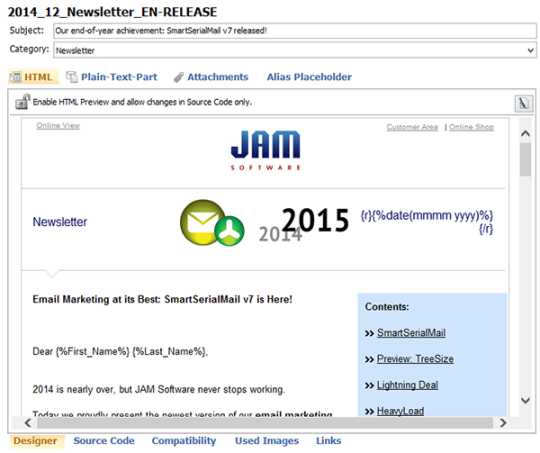Open the Links tab
The height and width of the screenshot is (453, 540).
click(x=329, y=441)
